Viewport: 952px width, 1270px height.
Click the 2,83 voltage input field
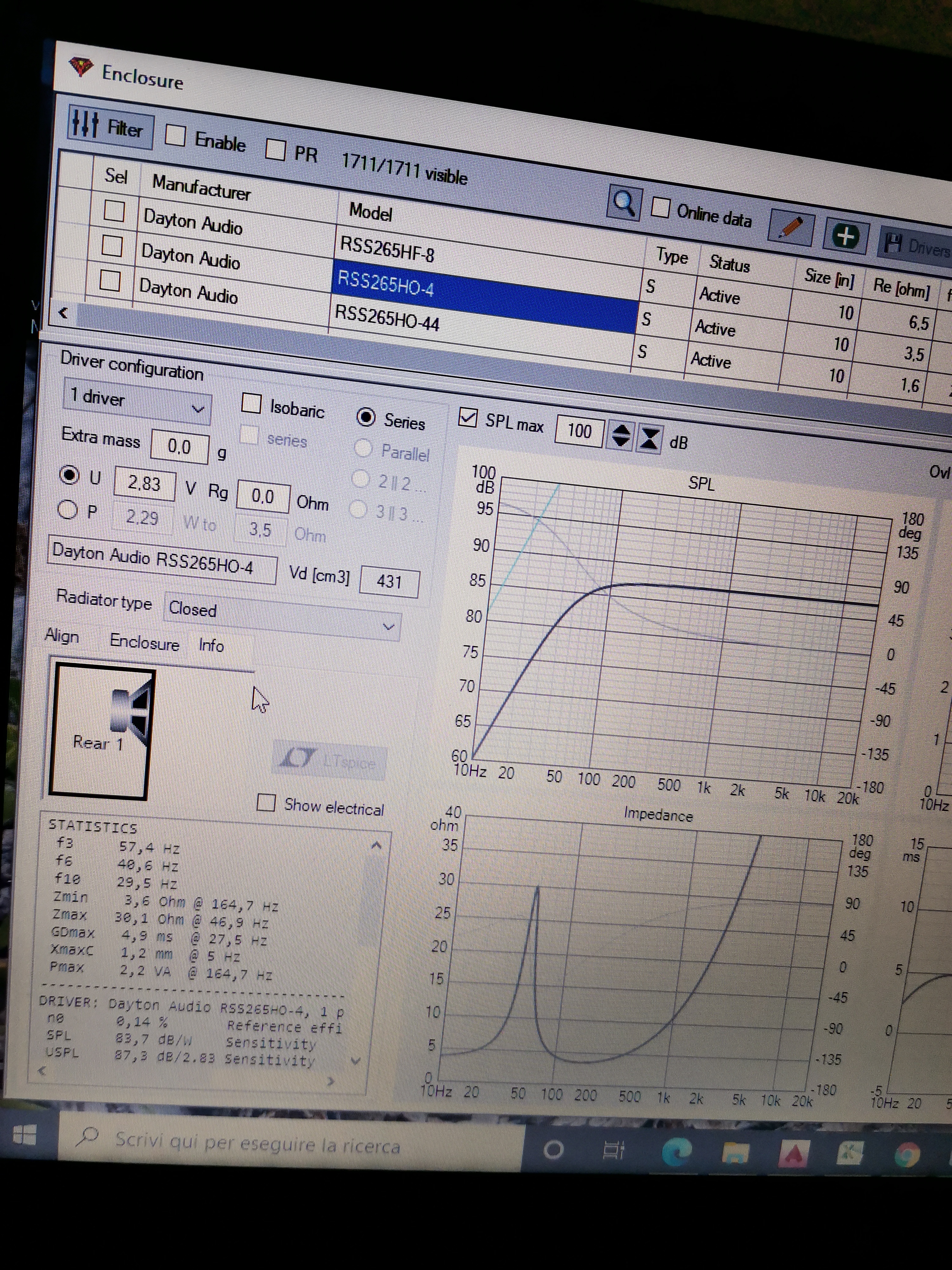[x=144, y=484]
